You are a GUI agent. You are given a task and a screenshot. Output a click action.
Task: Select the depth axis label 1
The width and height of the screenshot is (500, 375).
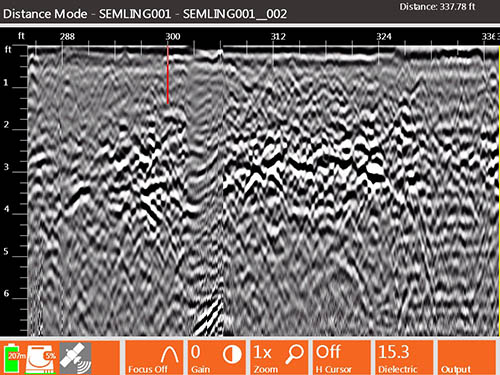click(x=6, y=83)
